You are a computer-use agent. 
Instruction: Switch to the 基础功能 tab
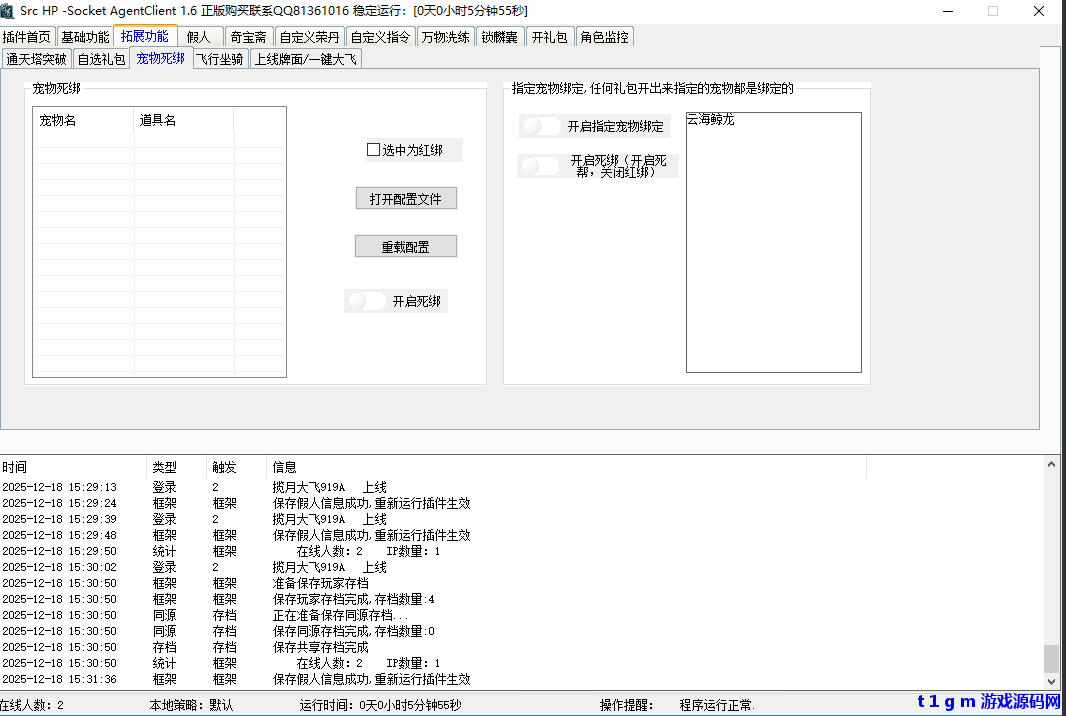point(85,35)
